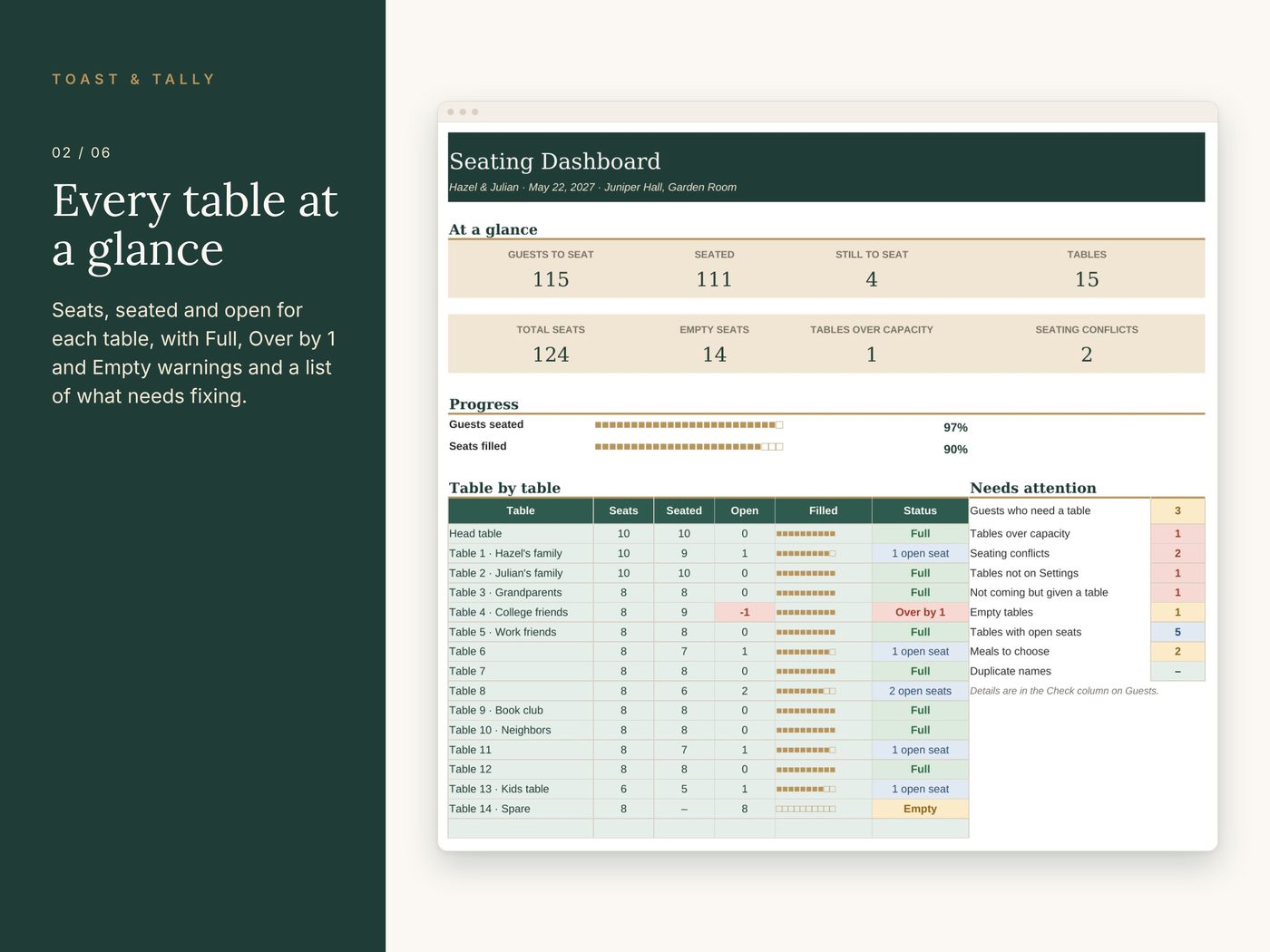Click Table 4 · College friends cell
The height and width of the screenshot is (952, 1270).
521,612
